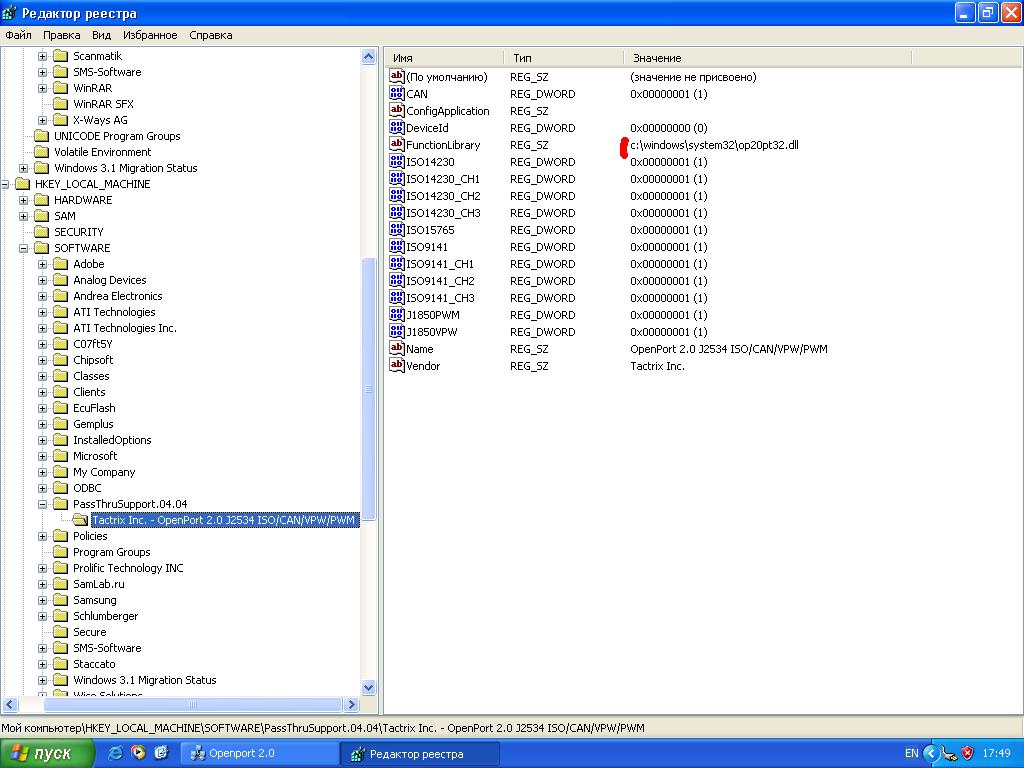Click the FunctionLibrary string value icon
The image size is (1024, 768).
click(x=396, y=144)
